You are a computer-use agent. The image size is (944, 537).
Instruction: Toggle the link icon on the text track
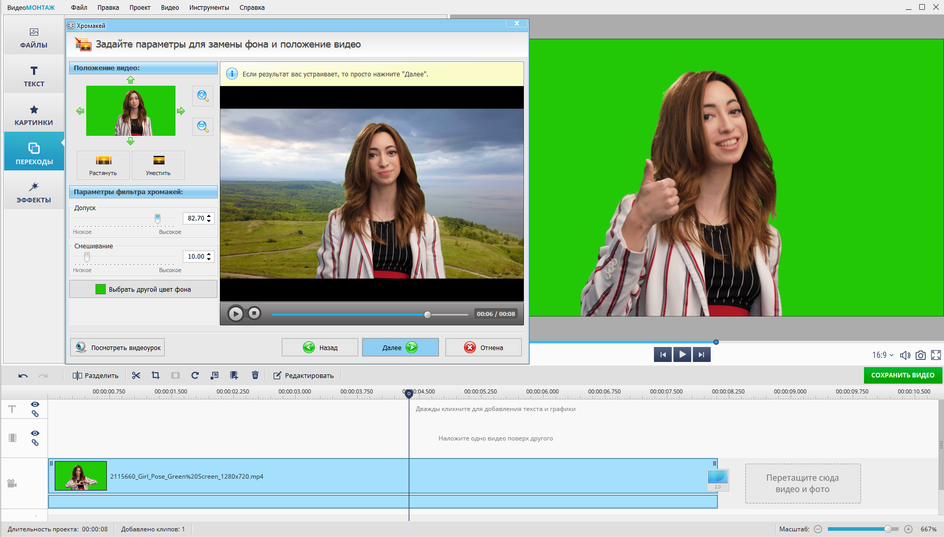pos(35,414)
